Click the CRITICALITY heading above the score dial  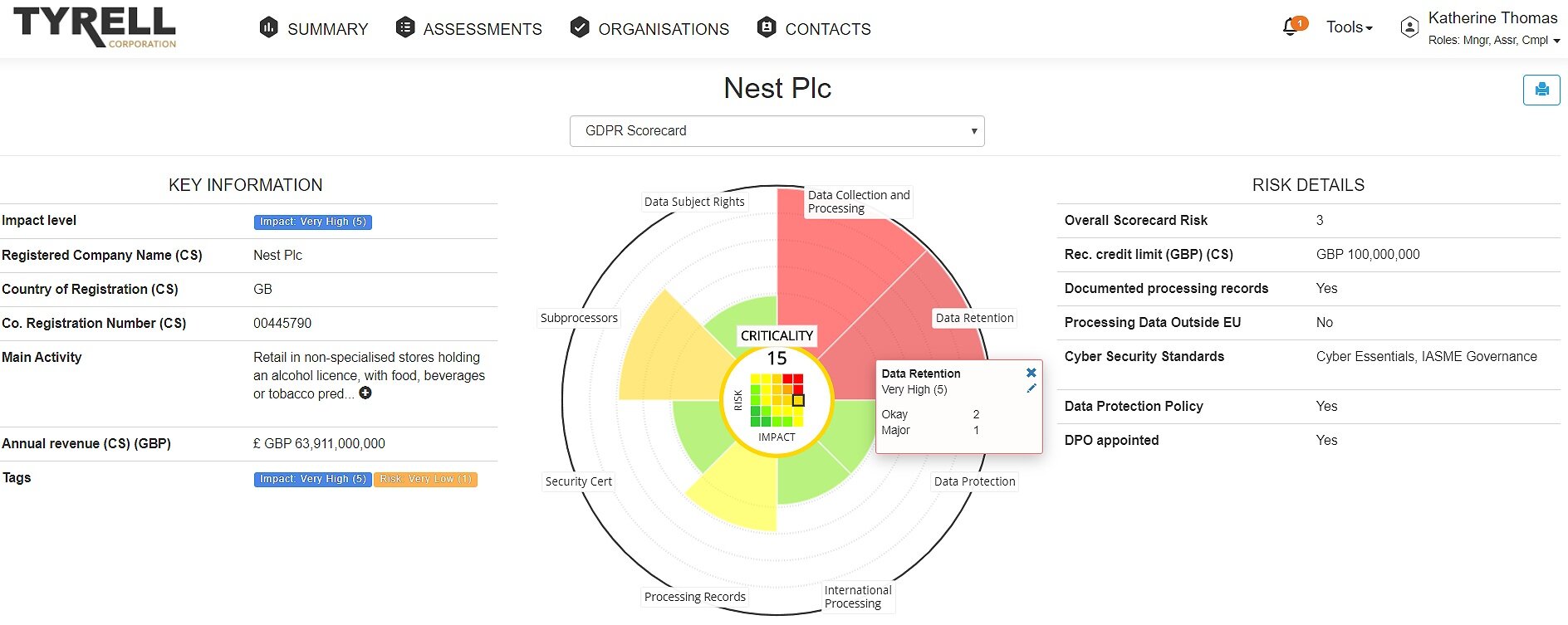[x=777, y=335]
